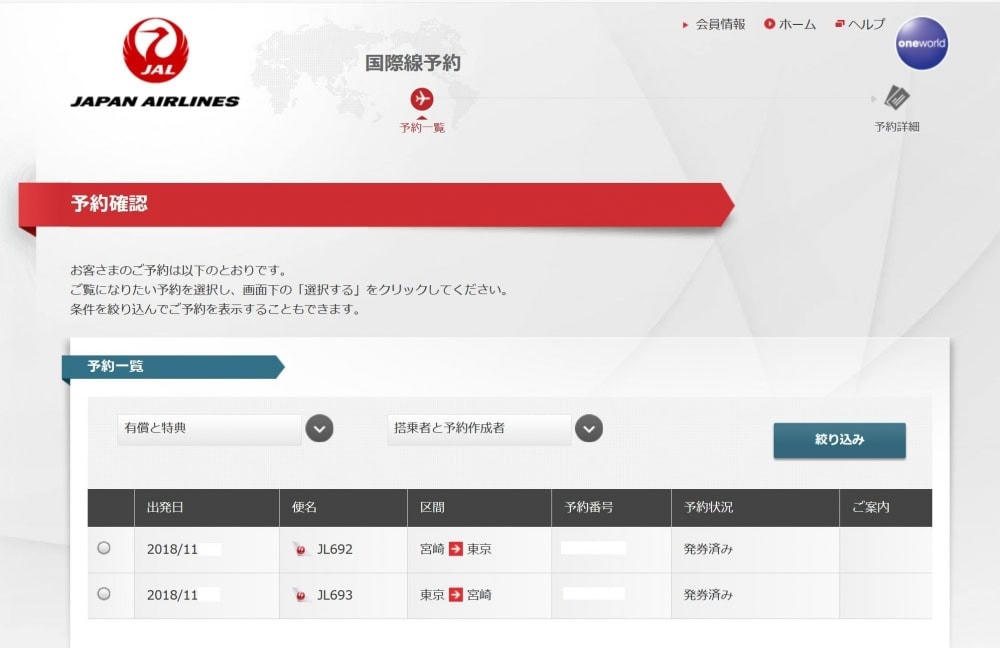This screenshot has width=1000, height=648.
Task: Click the ticket icon above 予約詳細
Action: (897, 98)
